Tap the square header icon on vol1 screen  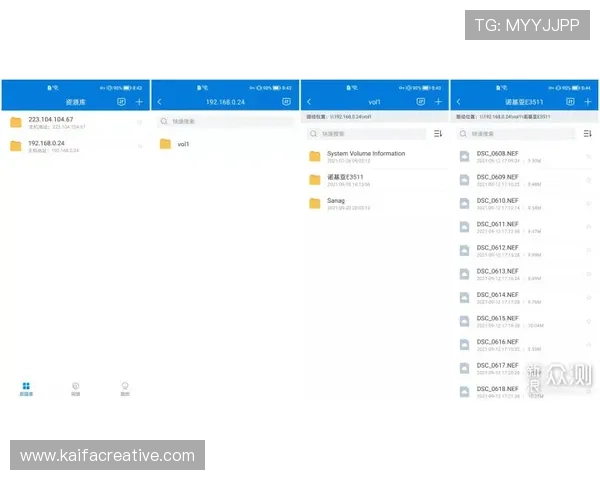(x=421, y=102)
